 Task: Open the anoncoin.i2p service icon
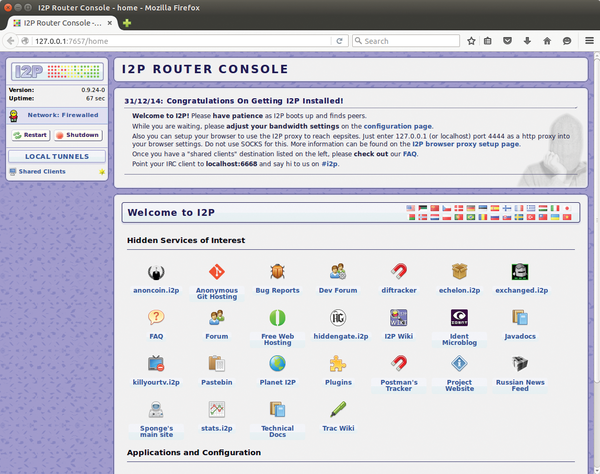[156, 272]
